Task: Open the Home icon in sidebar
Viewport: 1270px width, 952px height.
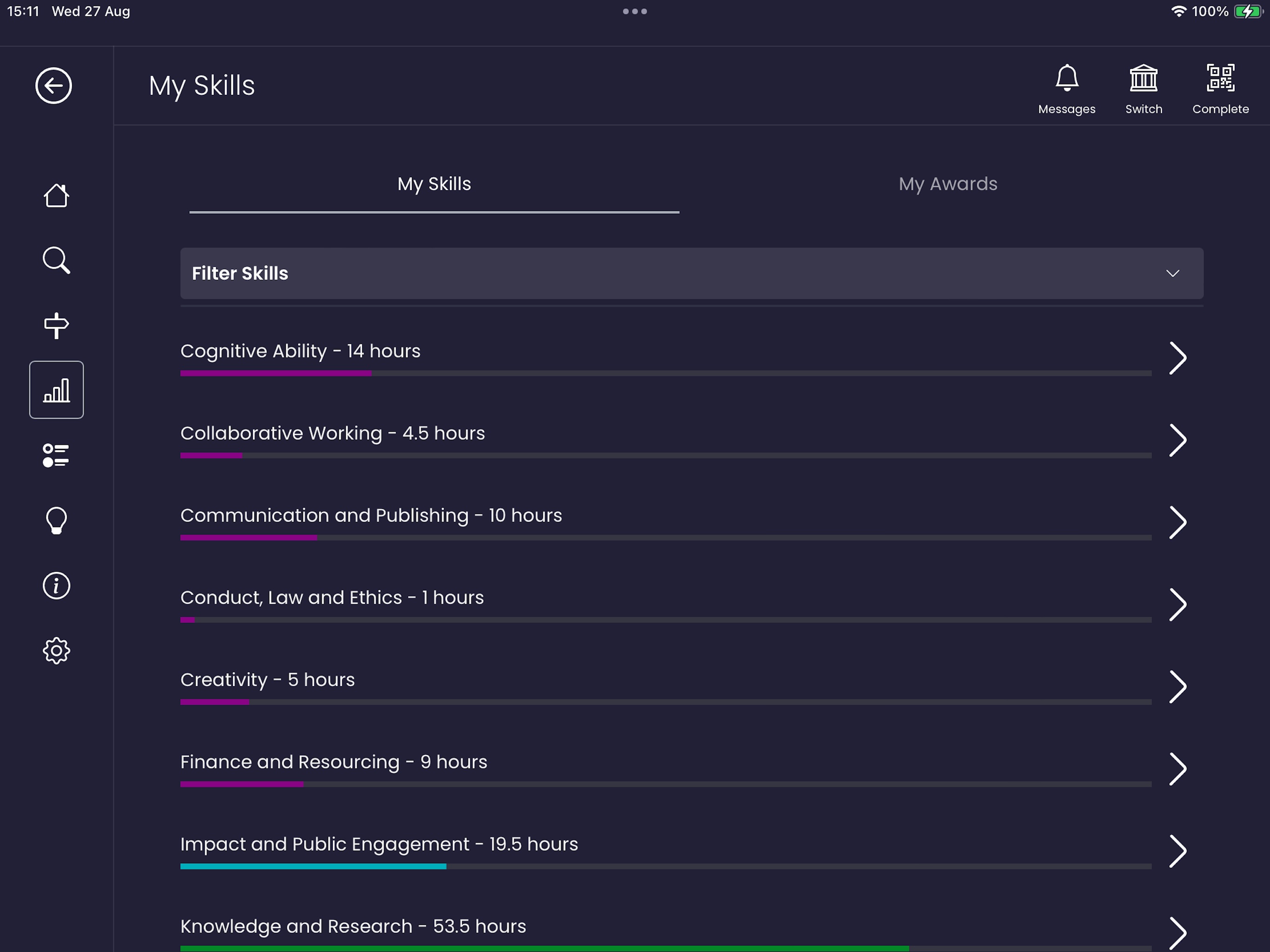Action: coord(56,195)
